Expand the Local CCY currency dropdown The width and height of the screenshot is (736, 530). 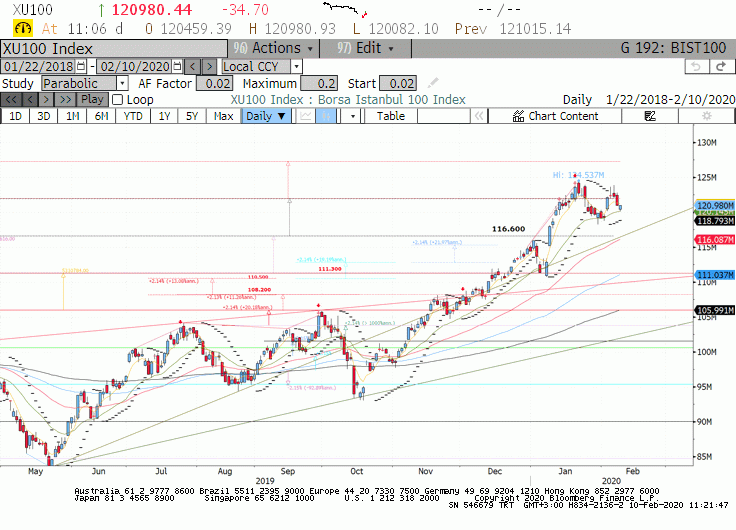[x=262, y=67]
